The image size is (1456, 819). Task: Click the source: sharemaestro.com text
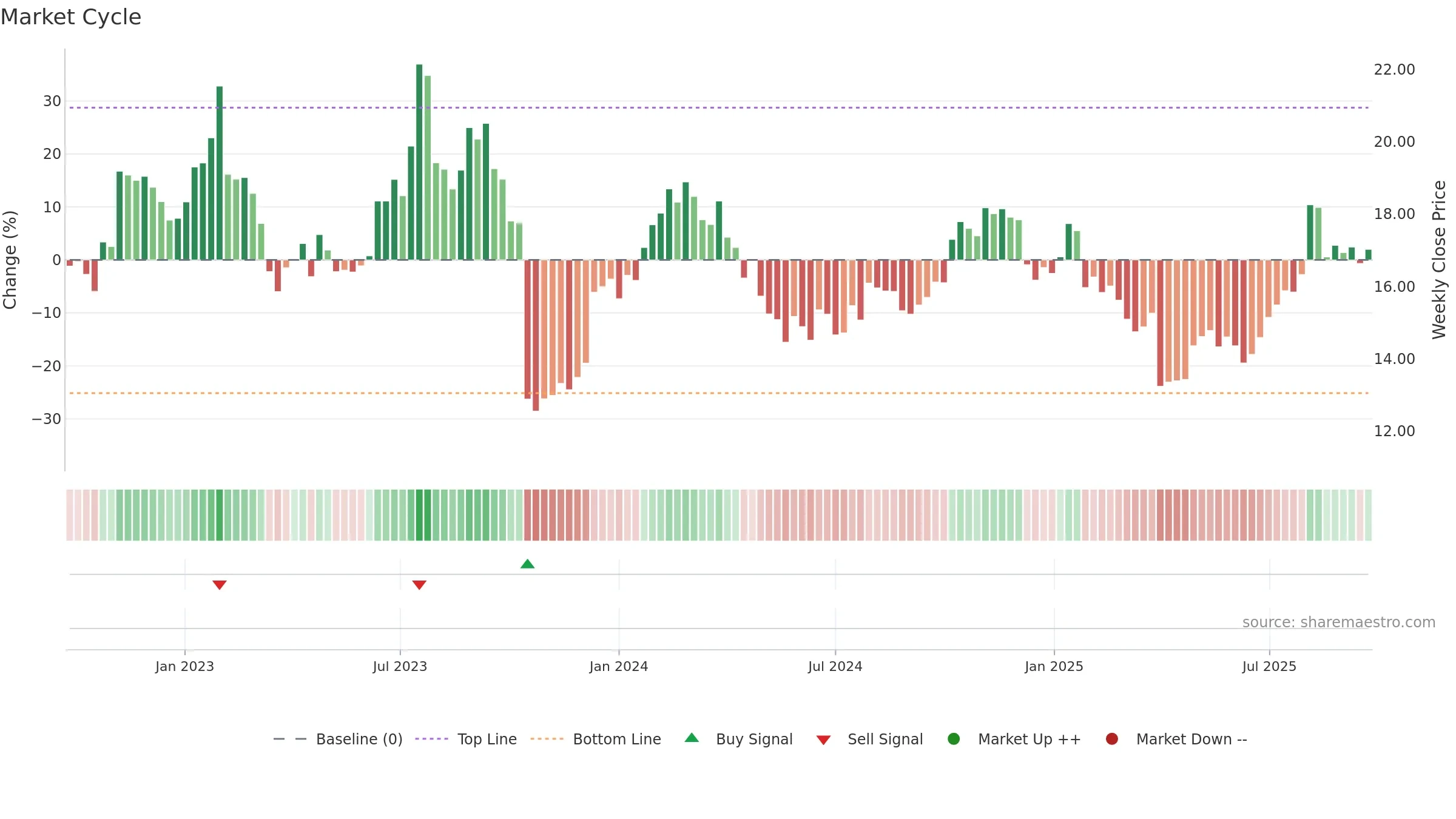coord(1339,622)
